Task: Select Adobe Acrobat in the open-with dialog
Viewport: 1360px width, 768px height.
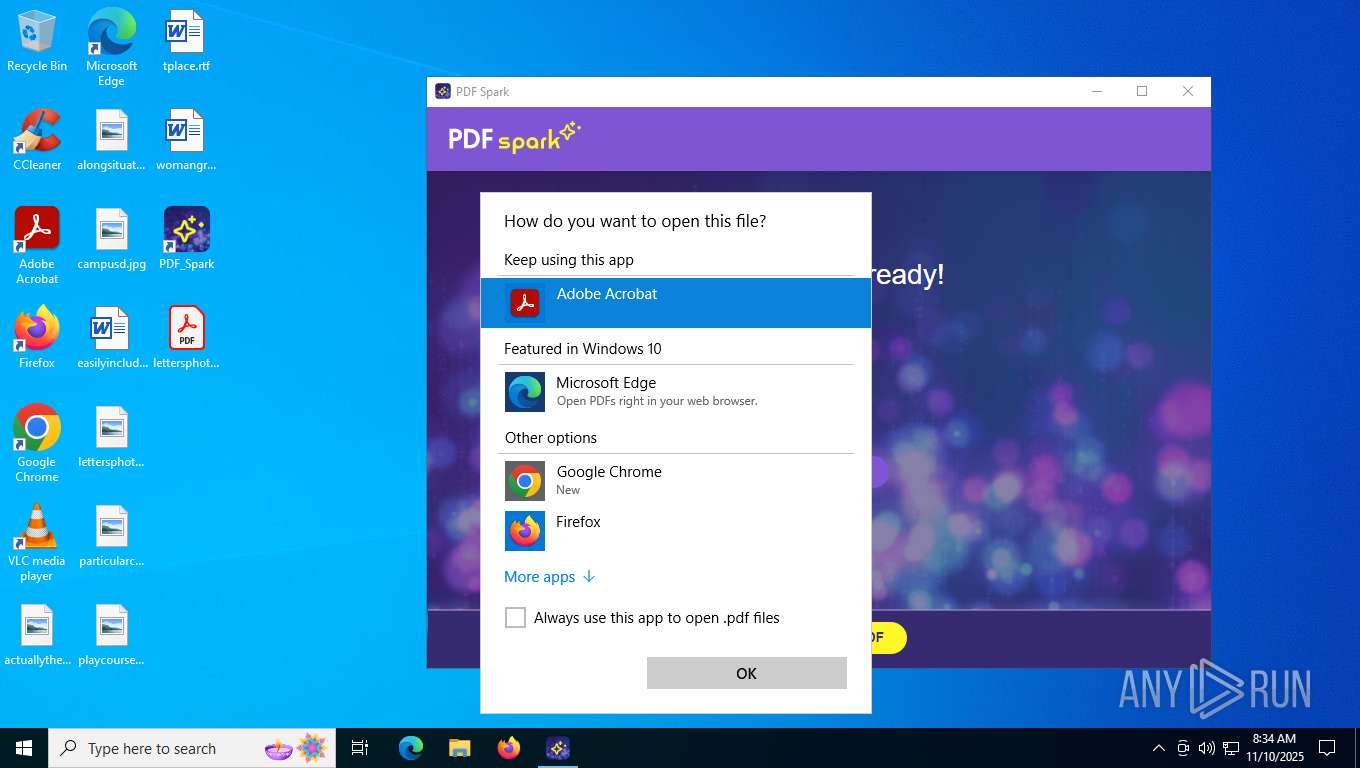Action: click(676, 302)
